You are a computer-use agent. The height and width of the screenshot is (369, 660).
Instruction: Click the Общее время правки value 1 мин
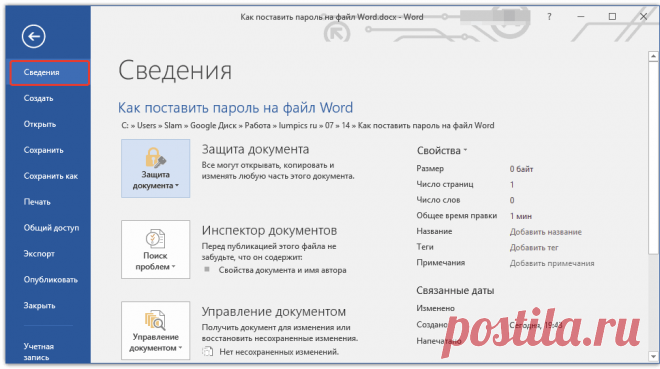tap(521, 216)
